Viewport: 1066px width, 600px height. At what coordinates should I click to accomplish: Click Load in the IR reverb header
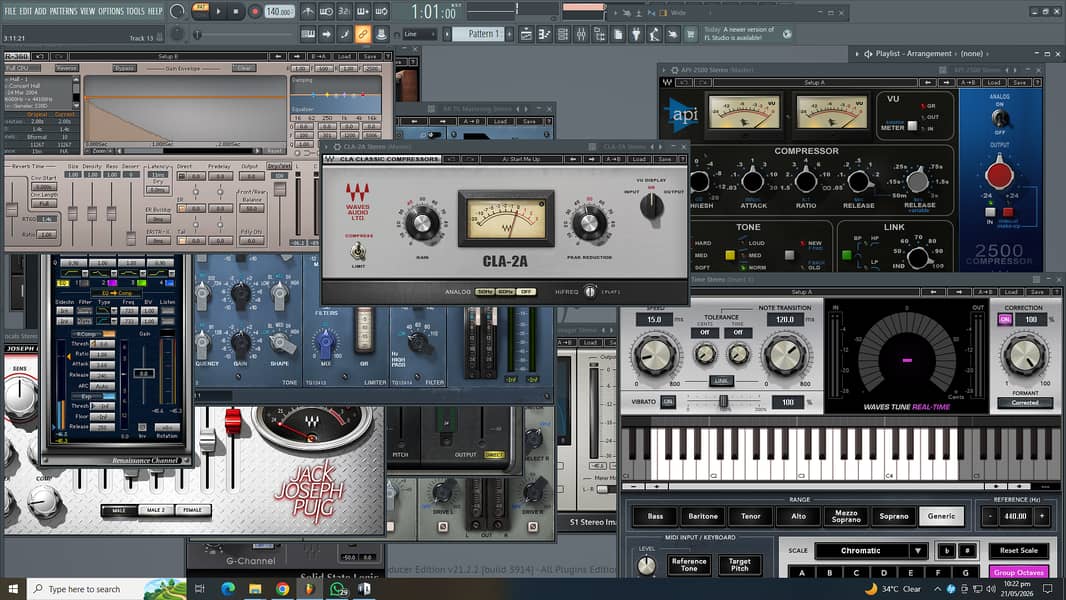(344, 56)
